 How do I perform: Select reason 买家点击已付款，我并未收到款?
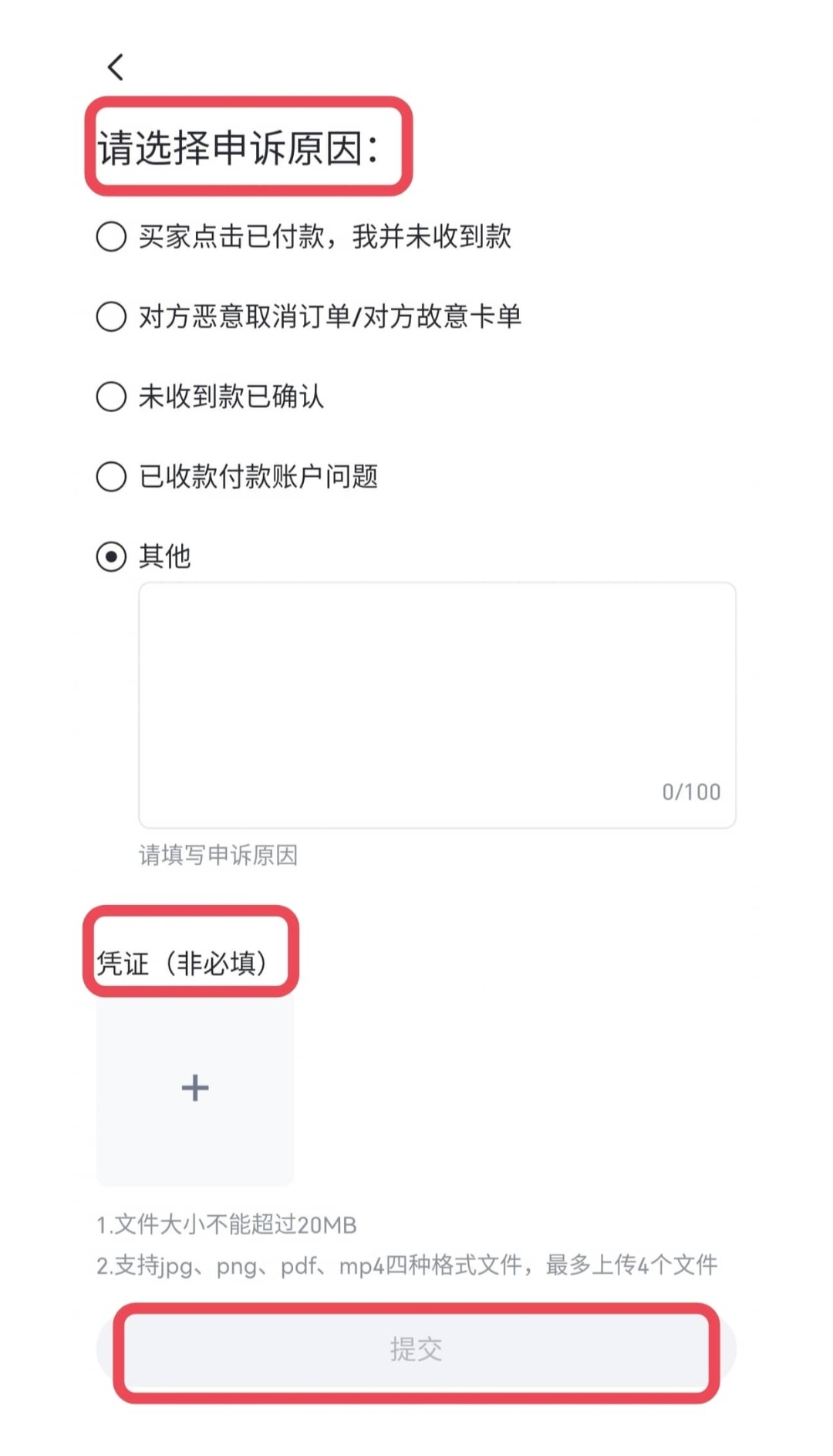click(112, 238)
